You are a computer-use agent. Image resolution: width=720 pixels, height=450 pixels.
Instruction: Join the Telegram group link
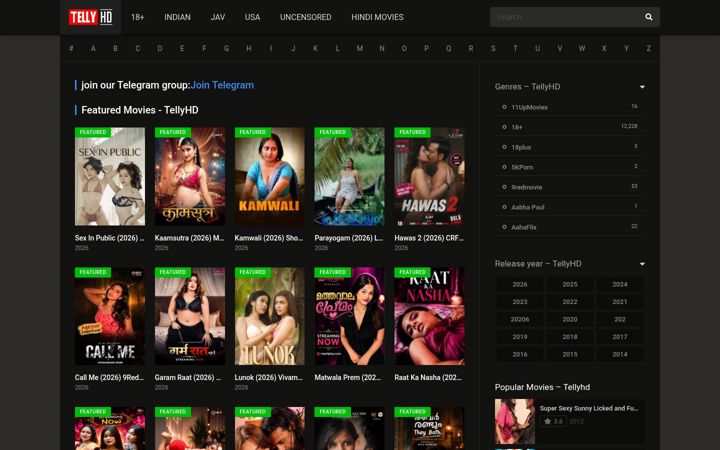[222, 85]
